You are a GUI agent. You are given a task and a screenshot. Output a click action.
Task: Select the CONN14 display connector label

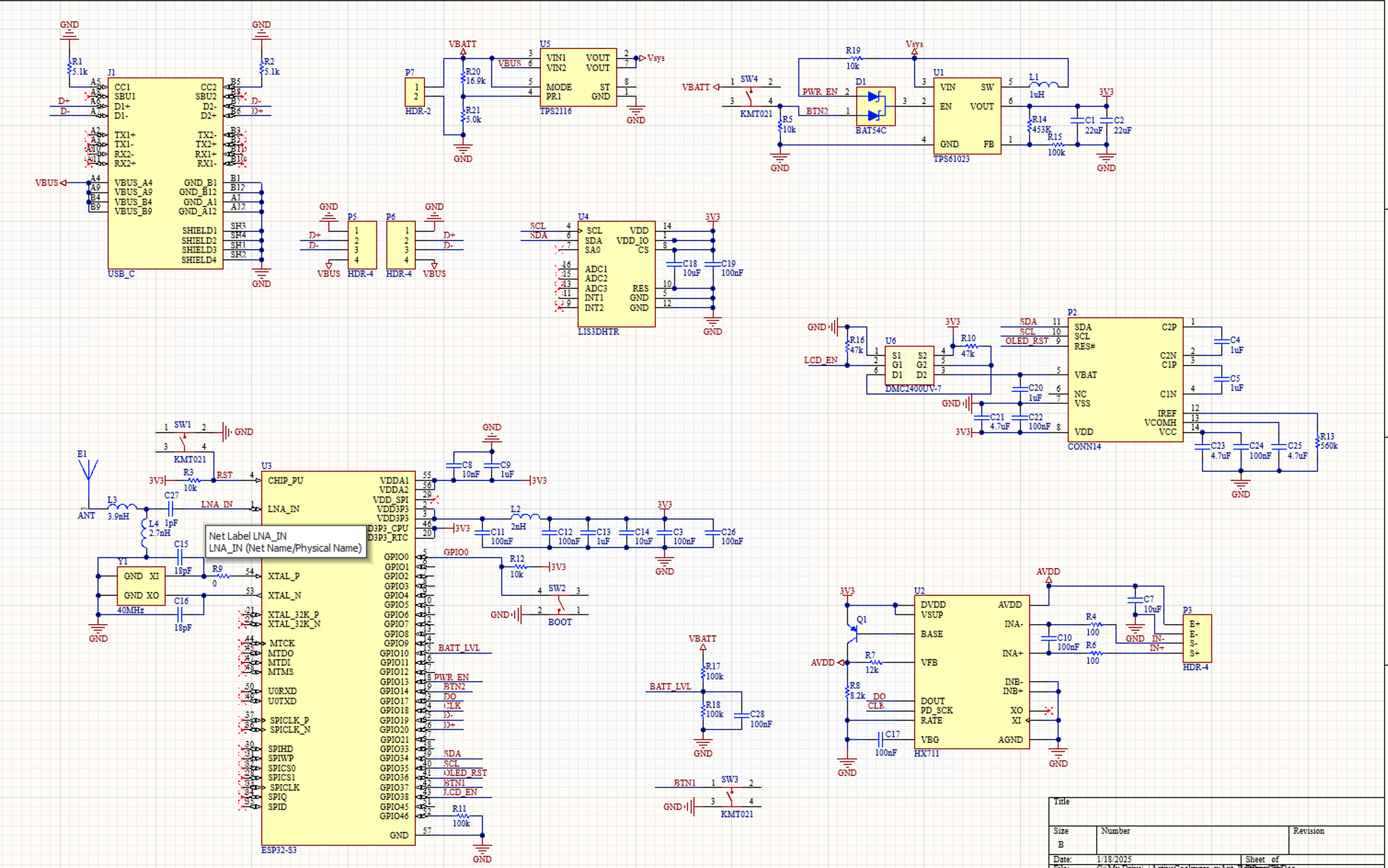[1084, 446]
